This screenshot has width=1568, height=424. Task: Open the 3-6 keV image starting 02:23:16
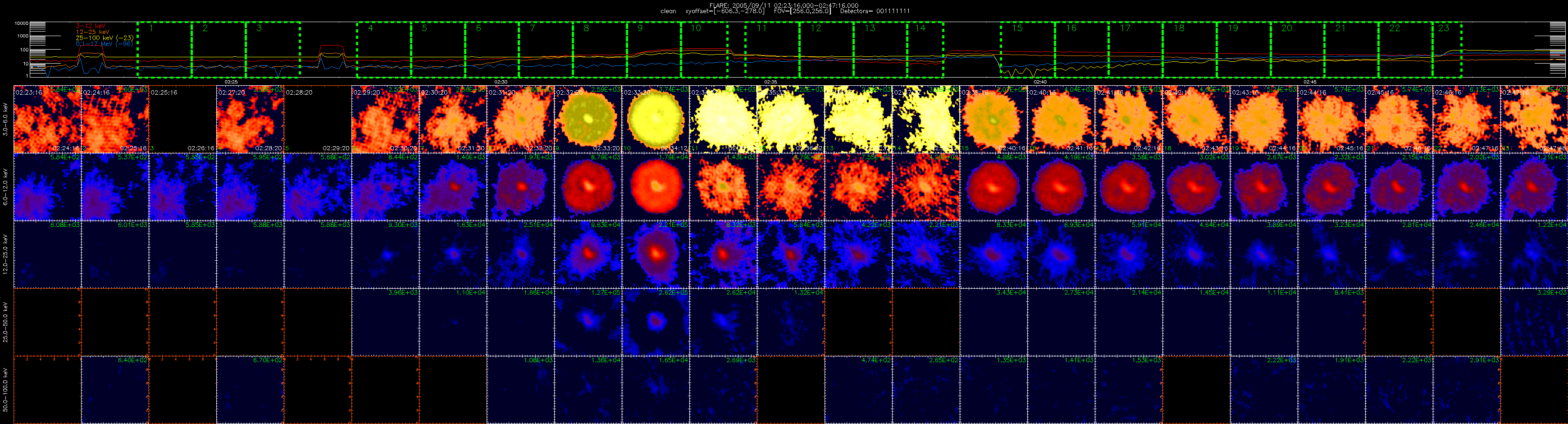point(47,119)
